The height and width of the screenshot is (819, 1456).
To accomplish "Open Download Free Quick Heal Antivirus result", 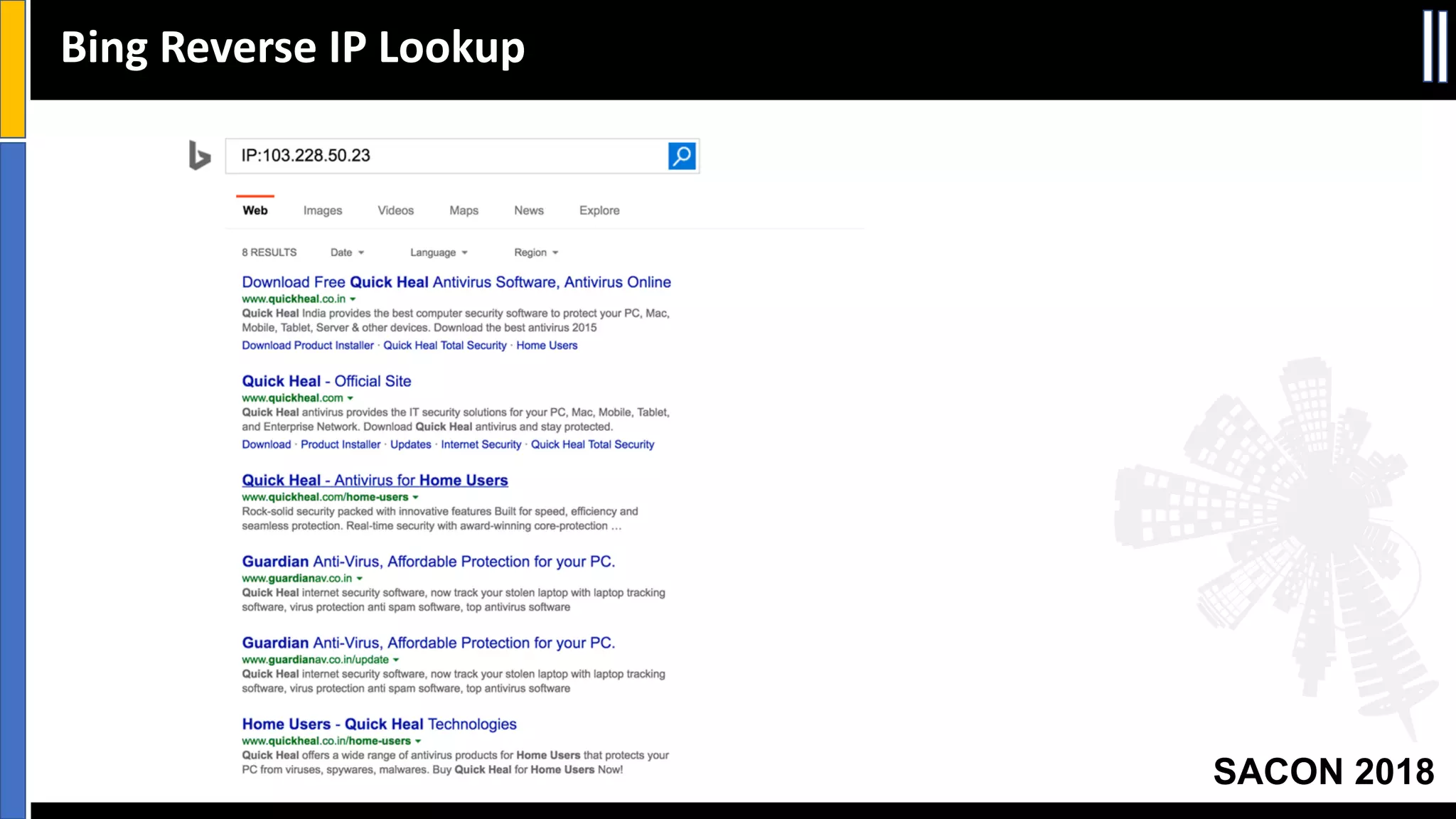I will tap(456, 282).
